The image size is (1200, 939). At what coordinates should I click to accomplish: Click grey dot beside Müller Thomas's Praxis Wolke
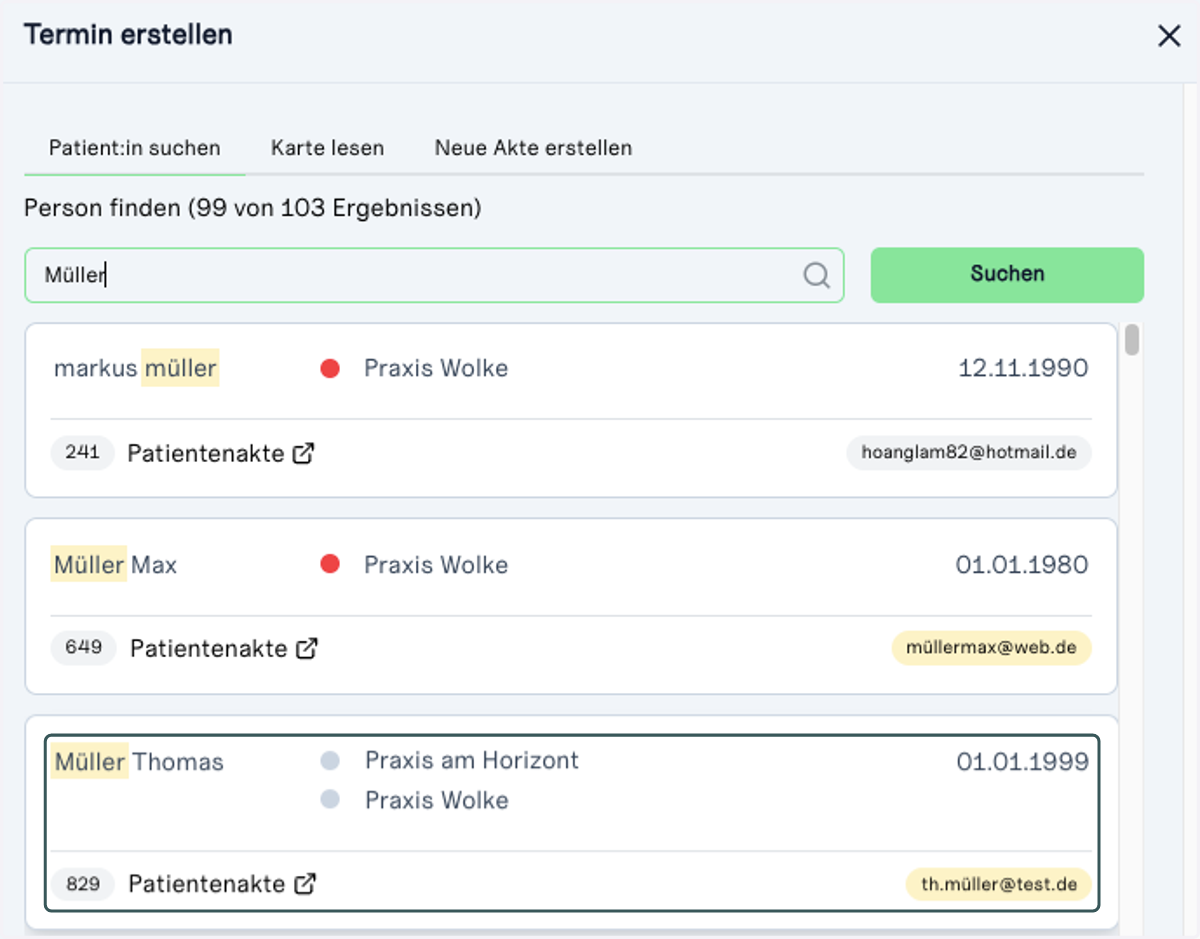(330, 800)
